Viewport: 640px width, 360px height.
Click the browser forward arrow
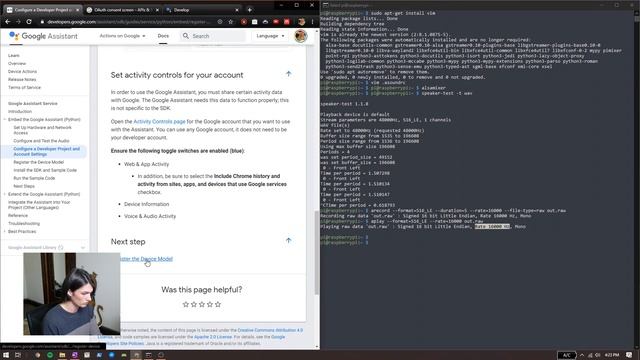(x=18, y=22)
